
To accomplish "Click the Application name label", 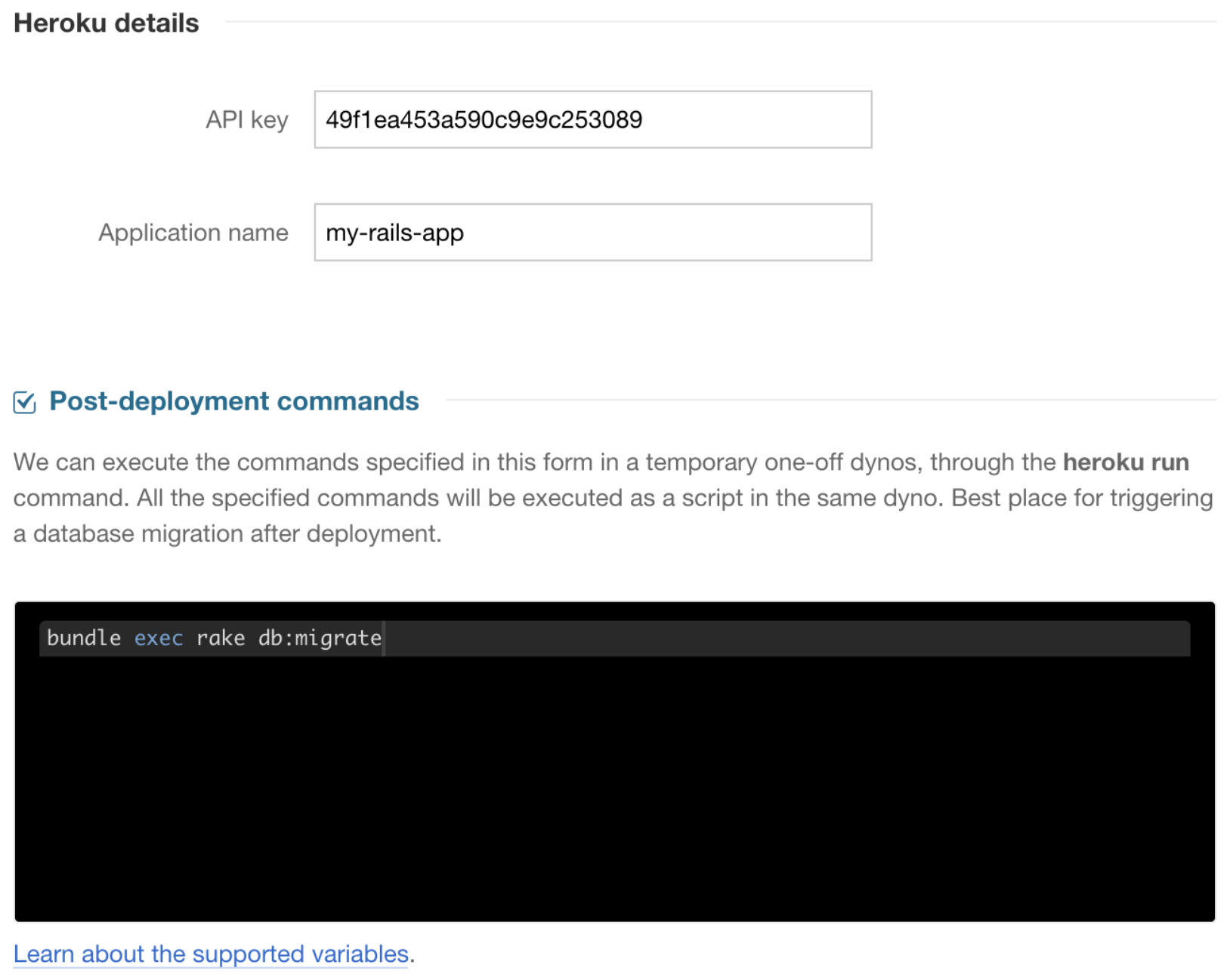I will [x=193, y=232].
